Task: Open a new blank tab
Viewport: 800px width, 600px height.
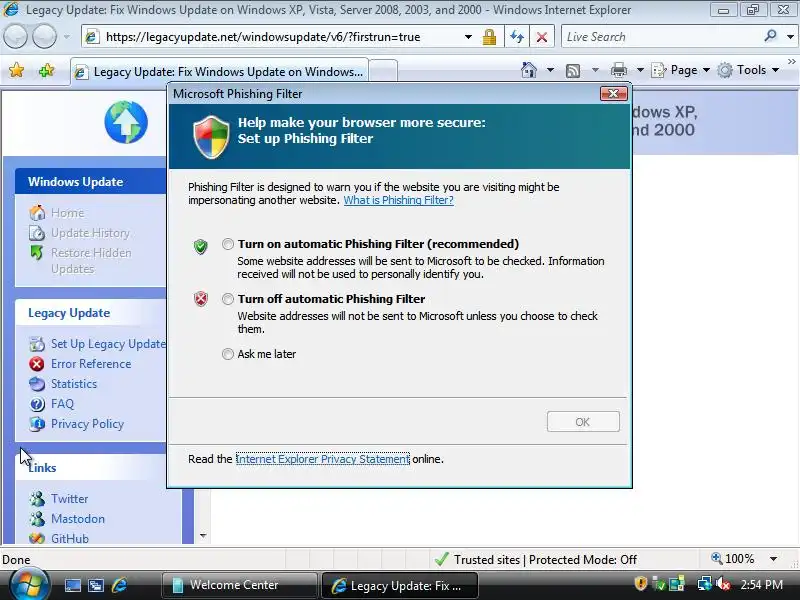Action: click(x=383, y=71)
